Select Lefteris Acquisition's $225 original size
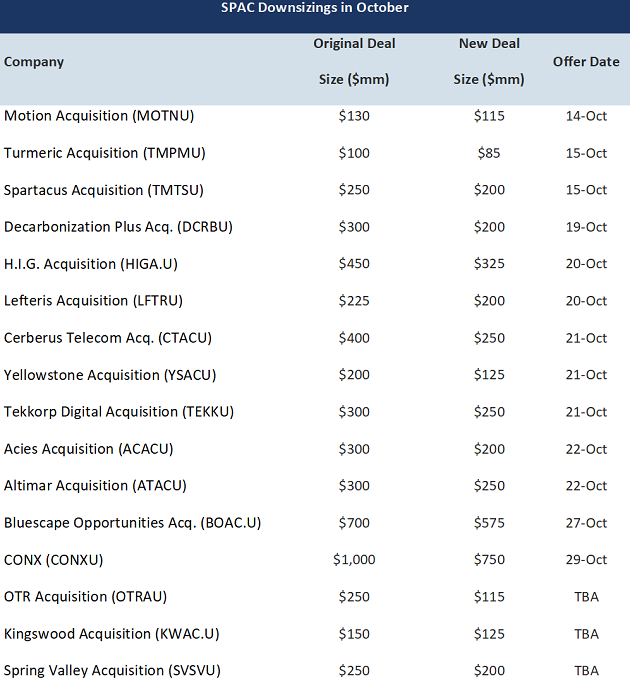630x686 pixels. point(354,301)
